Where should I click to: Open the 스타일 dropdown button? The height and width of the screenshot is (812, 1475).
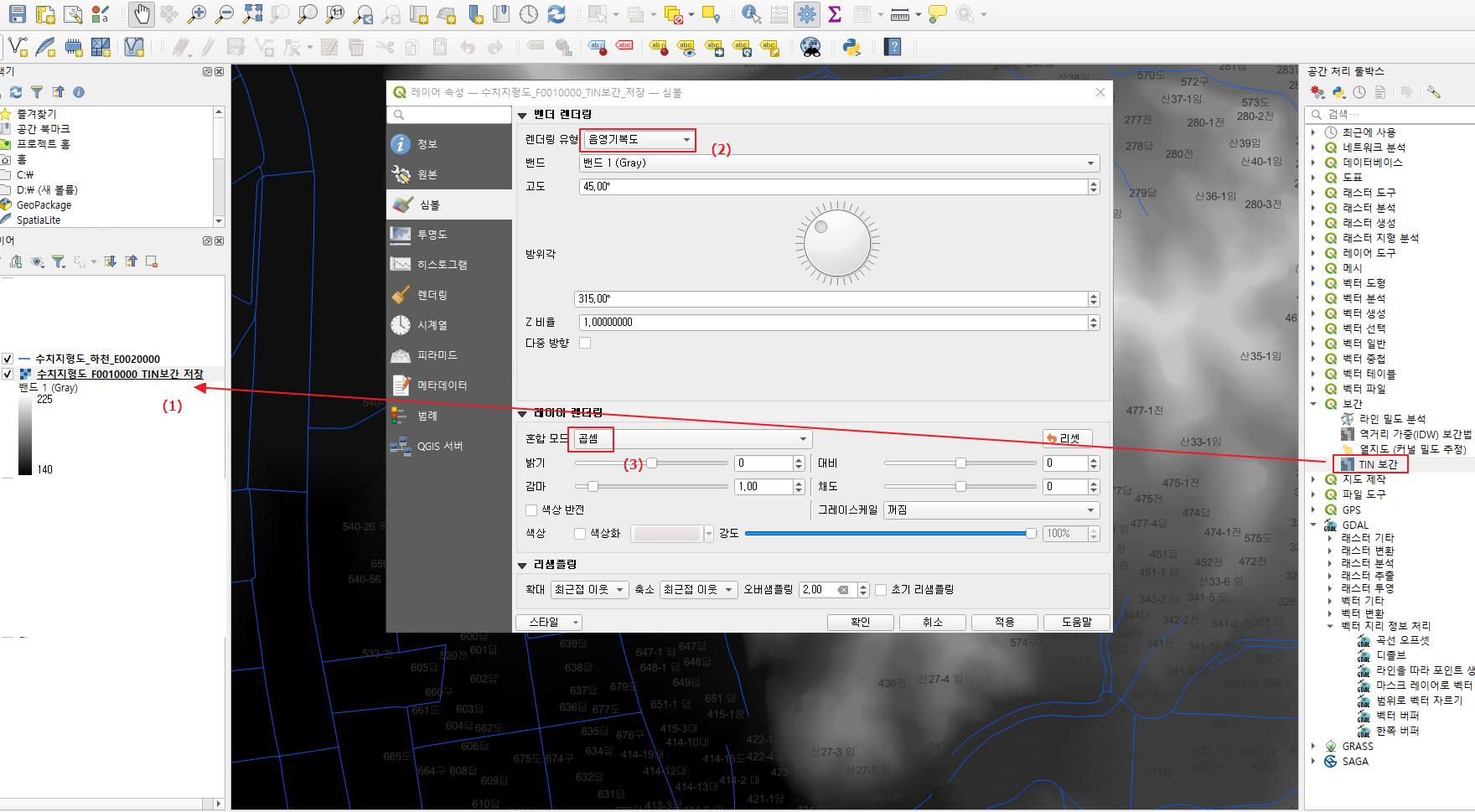click(x=549, y=622)
